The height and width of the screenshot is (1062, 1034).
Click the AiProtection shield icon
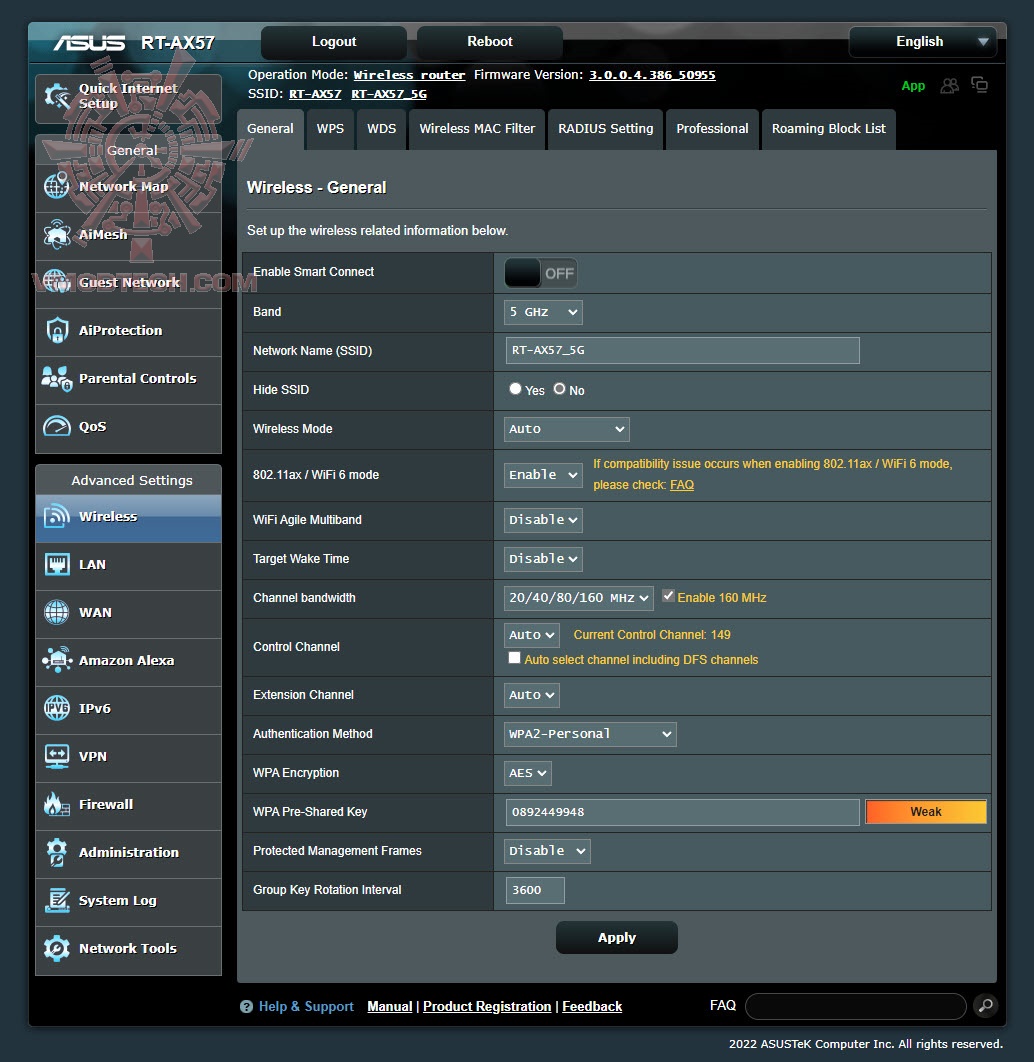(x=57, y=331)
